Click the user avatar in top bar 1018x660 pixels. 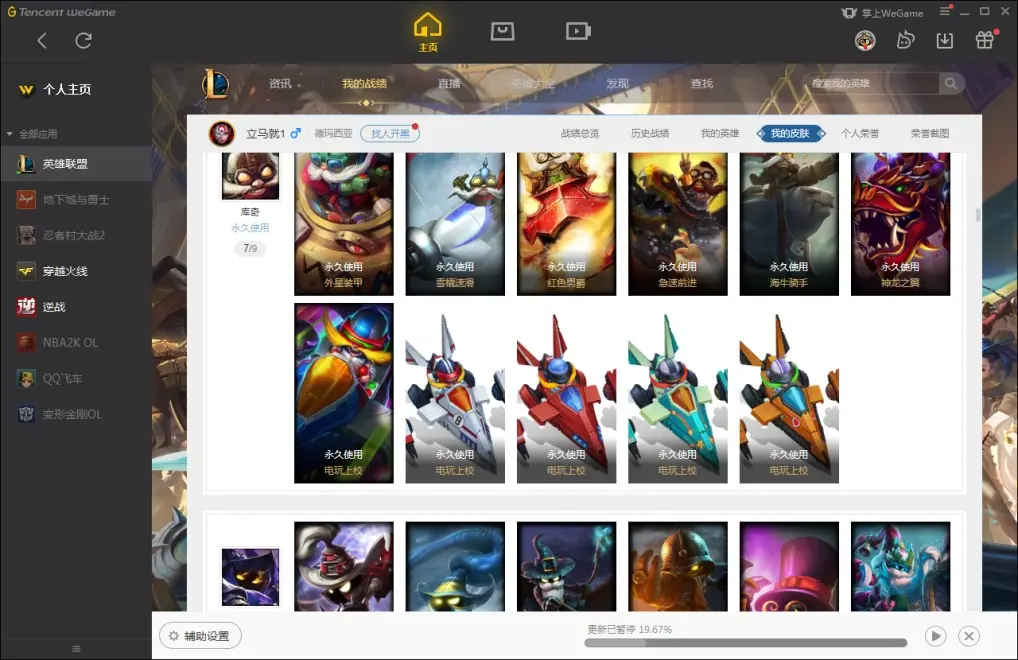(865, 41)
